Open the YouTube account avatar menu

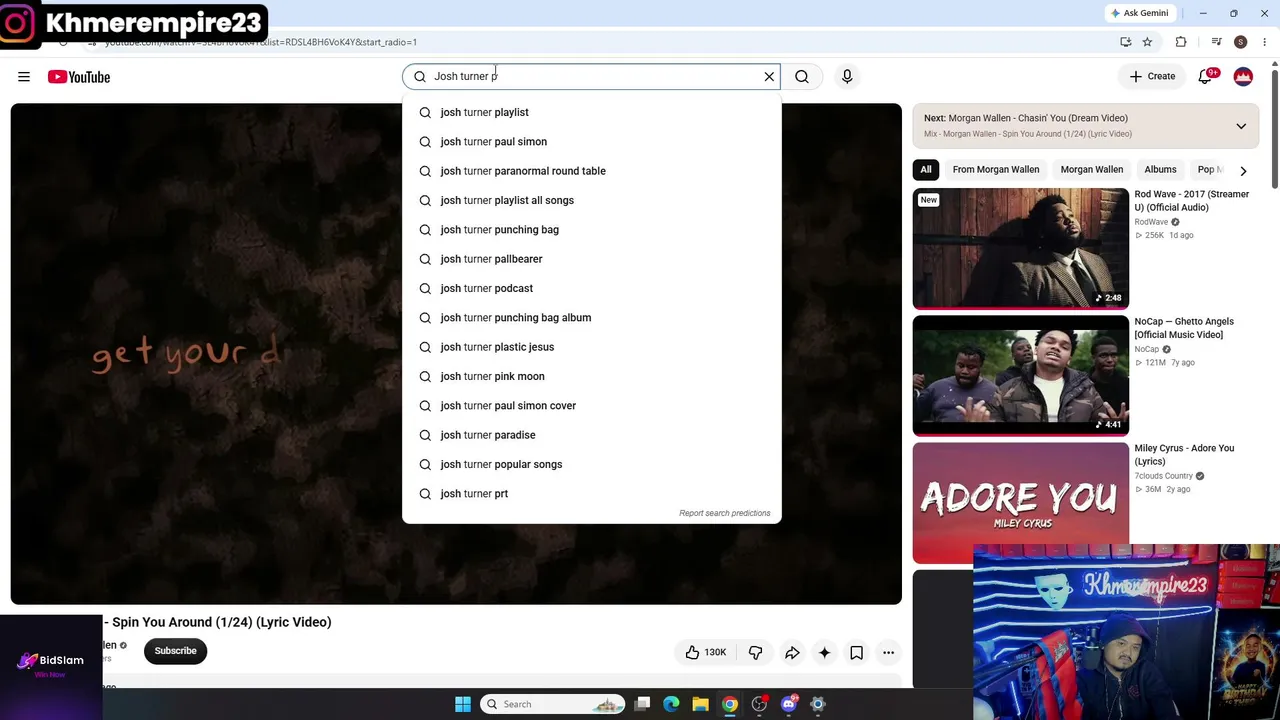pyautogui.click(x=1243, y=76)
